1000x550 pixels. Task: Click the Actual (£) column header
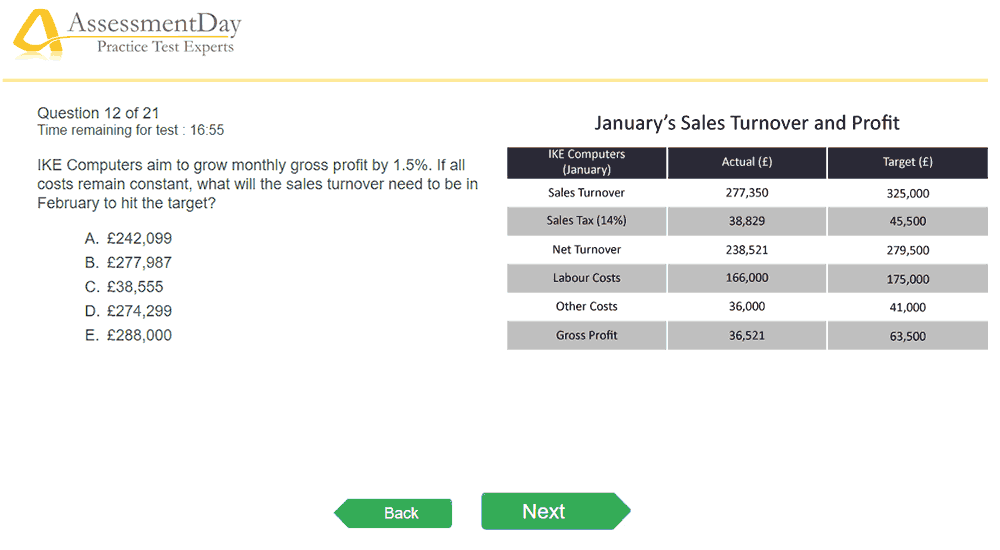(x=747, y=163)
